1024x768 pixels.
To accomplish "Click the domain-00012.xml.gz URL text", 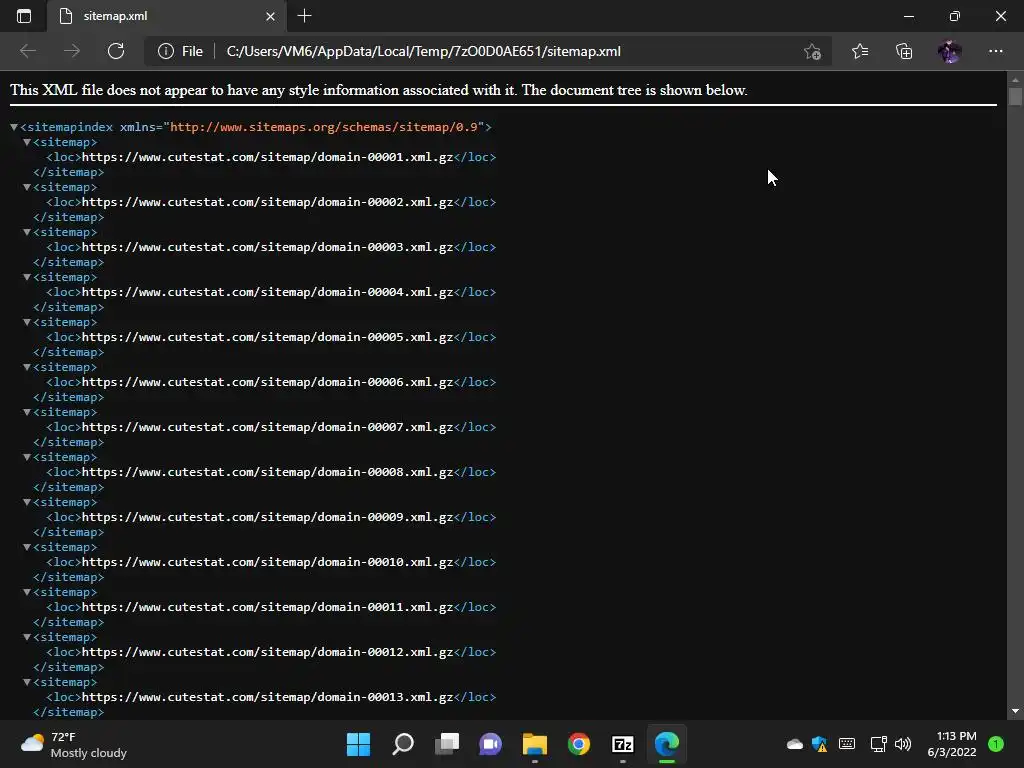I will tap(267, 652).
